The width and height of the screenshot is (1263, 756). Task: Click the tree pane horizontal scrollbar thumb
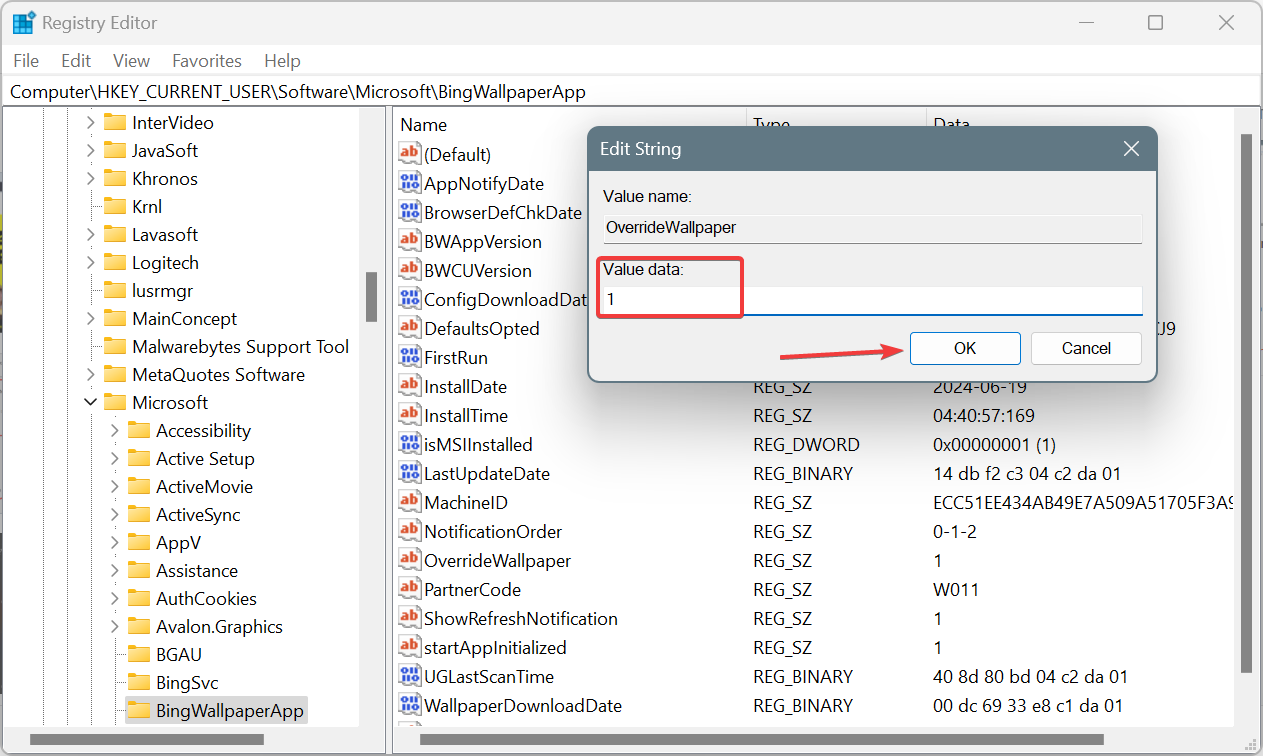pyautogui.click(x=148, y=740)
